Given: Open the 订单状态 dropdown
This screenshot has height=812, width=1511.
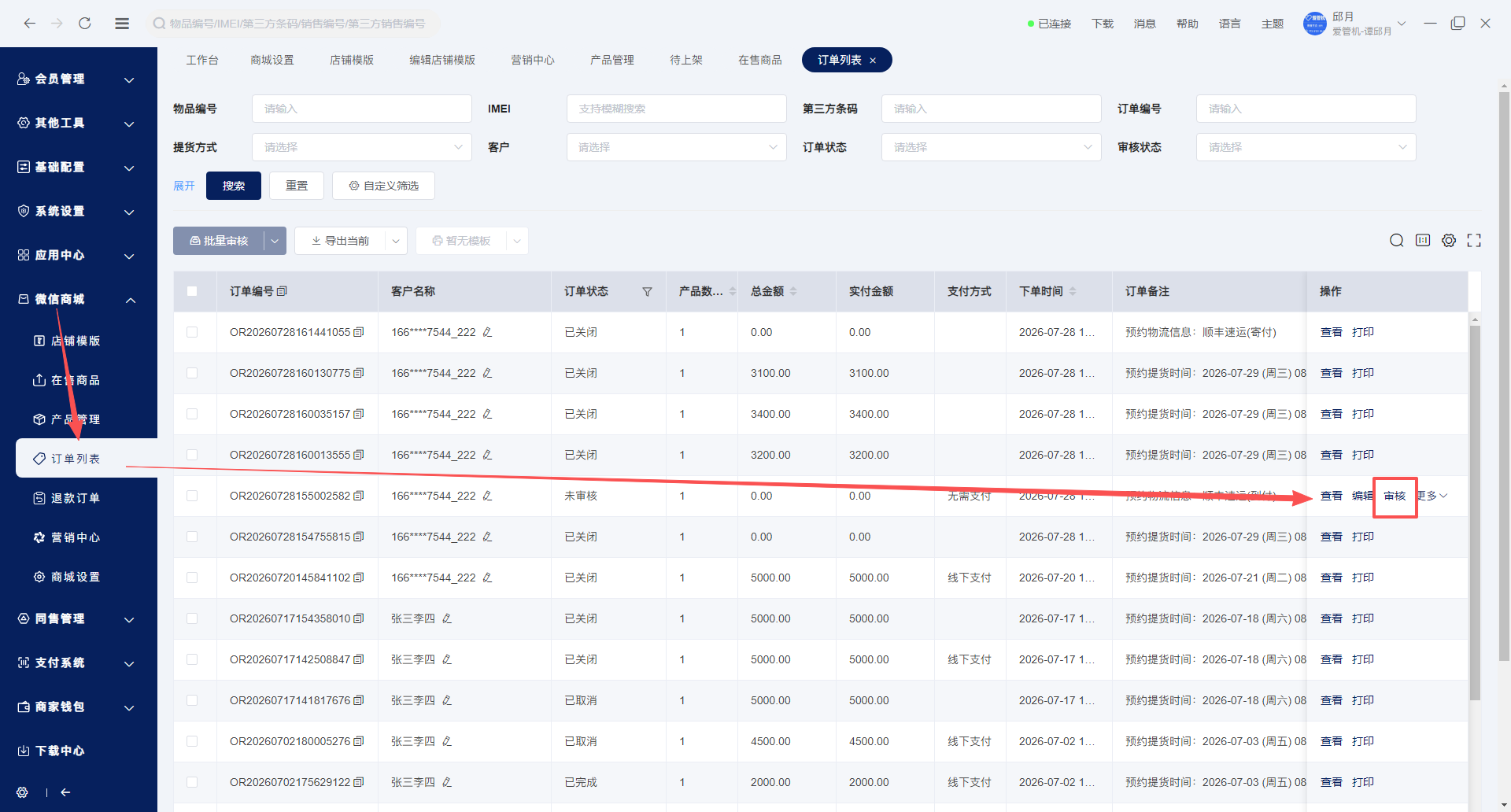Looking at the screenshot, I should click(992, 147).
